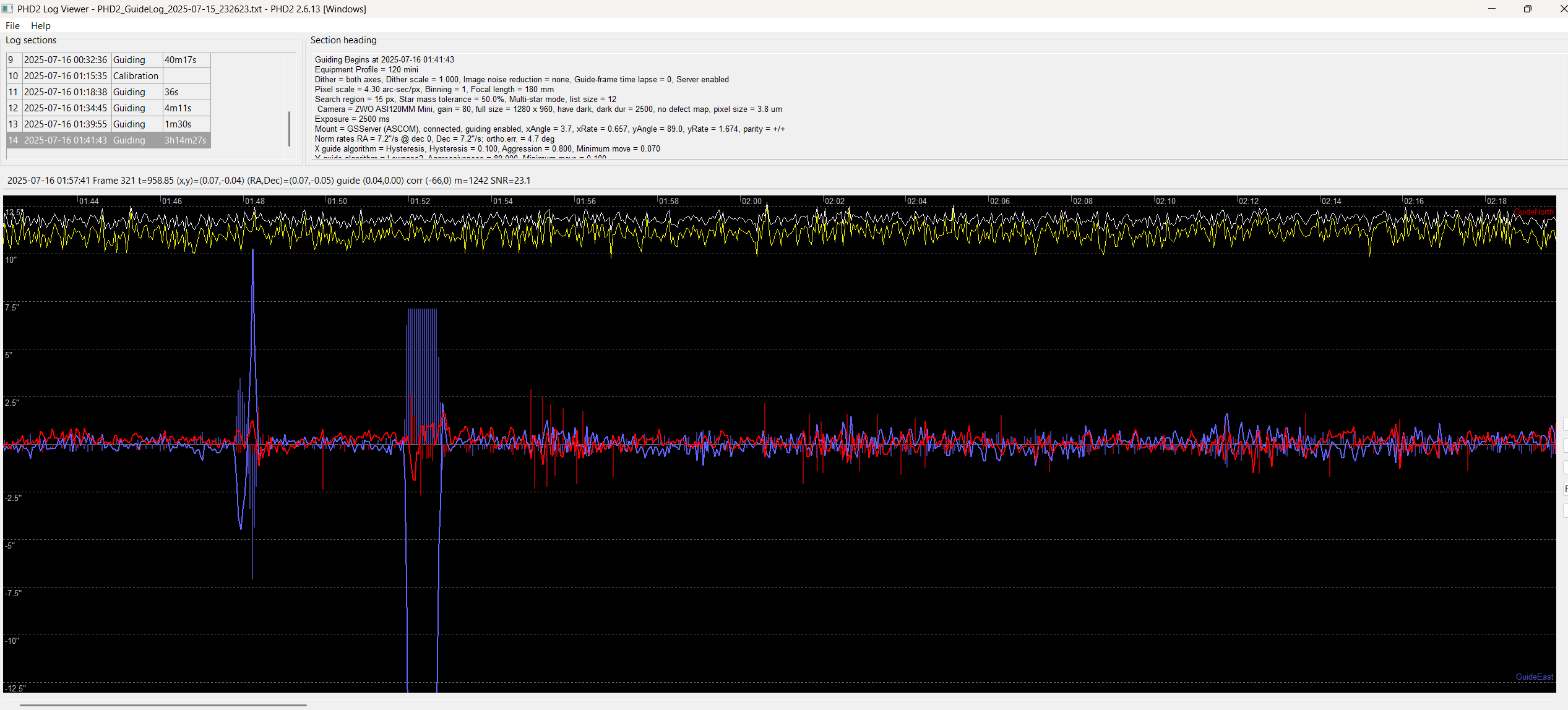Click the GuideEast label on graph
1568x710 pixels.
click(1534, 677)
